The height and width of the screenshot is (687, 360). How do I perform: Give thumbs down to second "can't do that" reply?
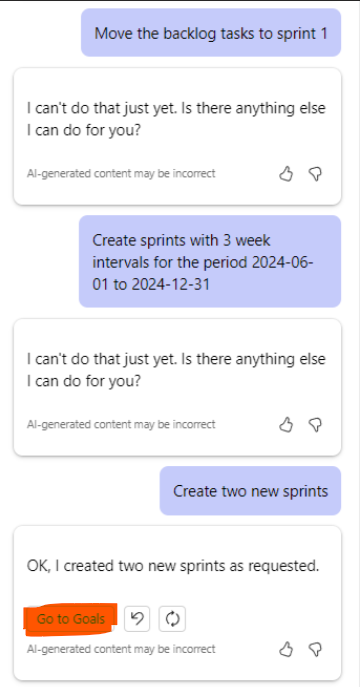[x=315, y=425]
